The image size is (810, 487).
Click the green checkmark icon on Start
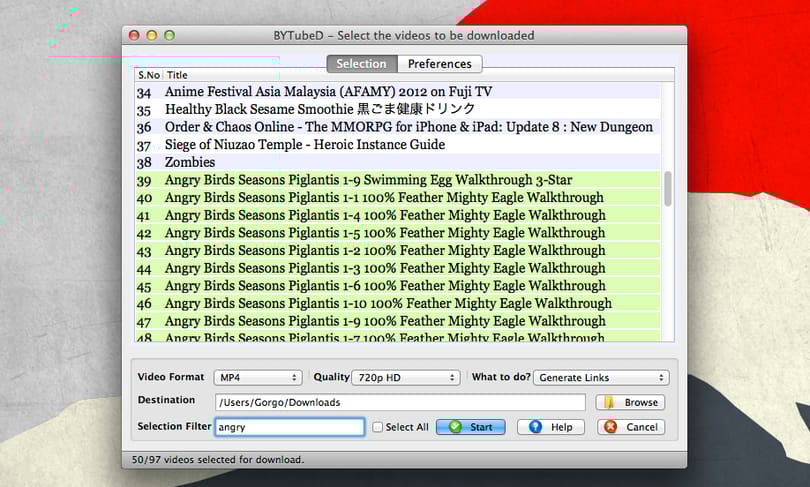[x=455, y=427]
